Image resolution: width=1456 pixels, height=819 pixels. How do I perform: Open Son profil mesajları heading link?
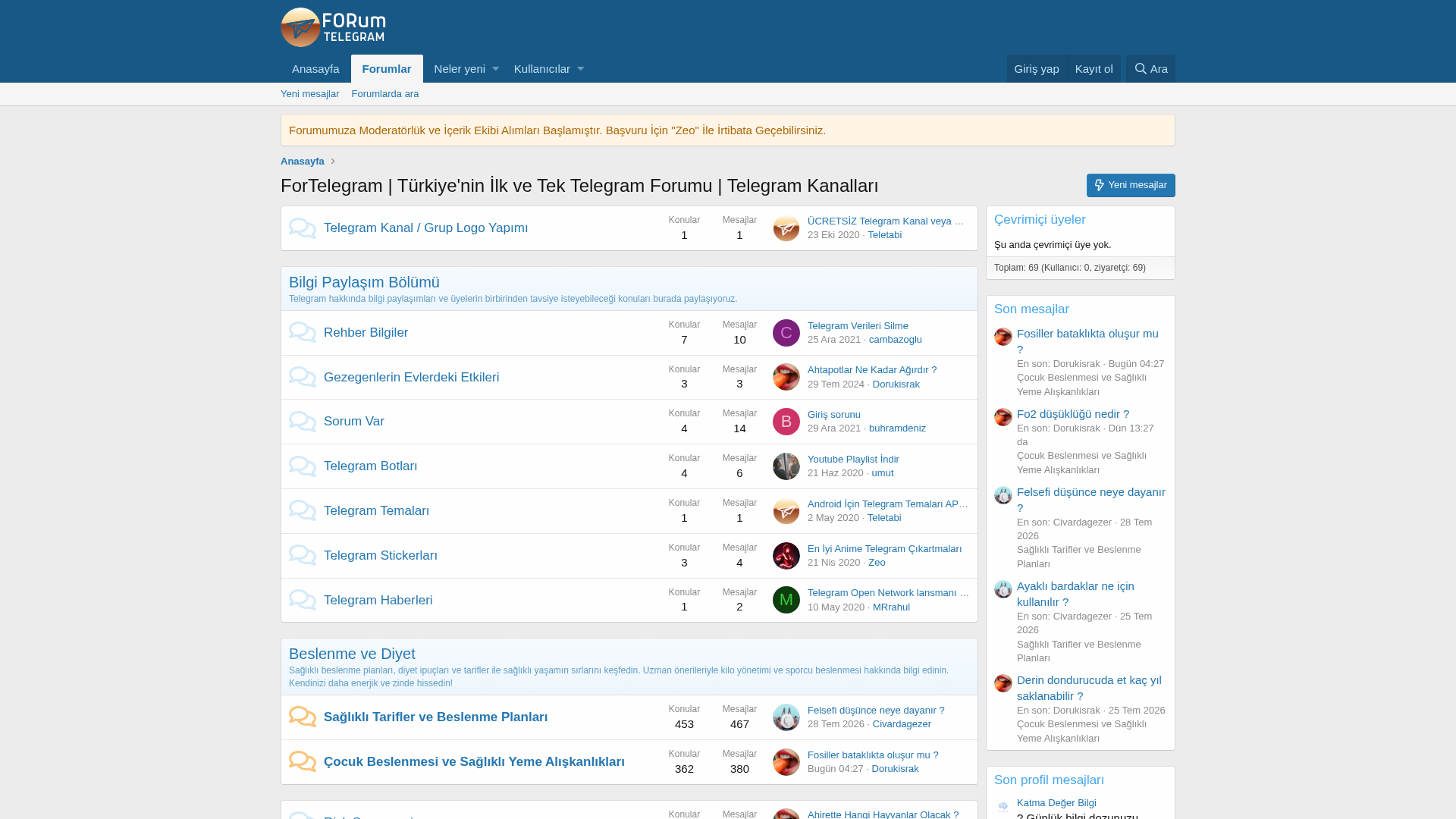point(1050,780)
